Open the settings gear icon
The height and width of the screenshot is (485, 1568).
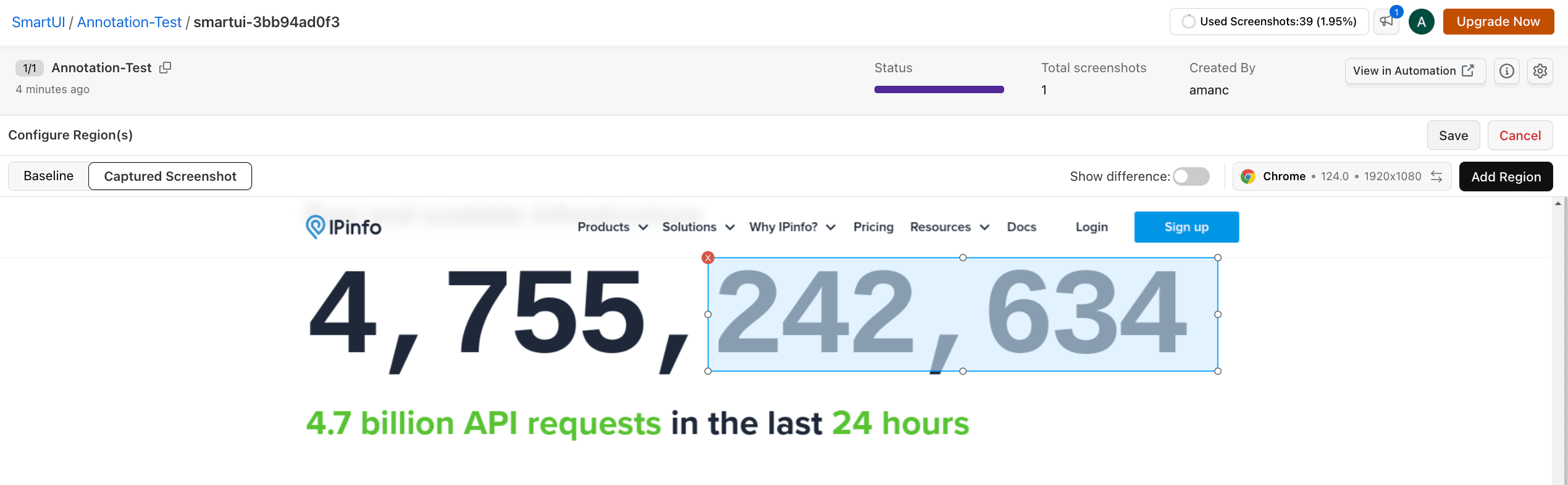point(1540,71)
